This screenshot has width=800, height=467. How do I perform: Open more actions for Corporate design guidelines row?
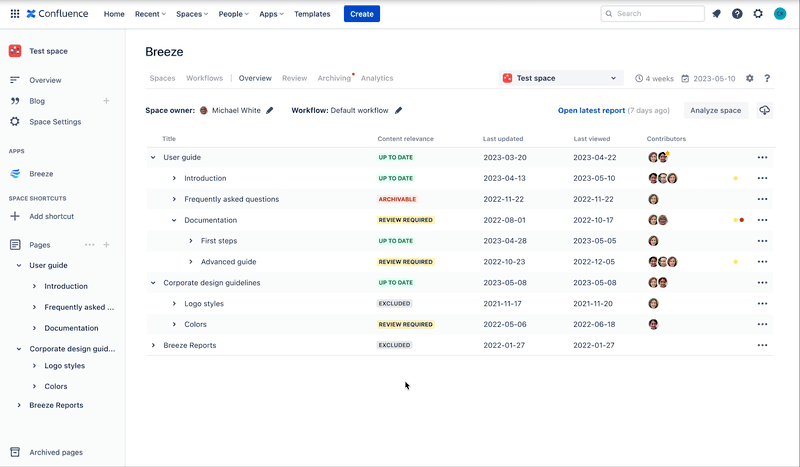(x=762, y=283)
